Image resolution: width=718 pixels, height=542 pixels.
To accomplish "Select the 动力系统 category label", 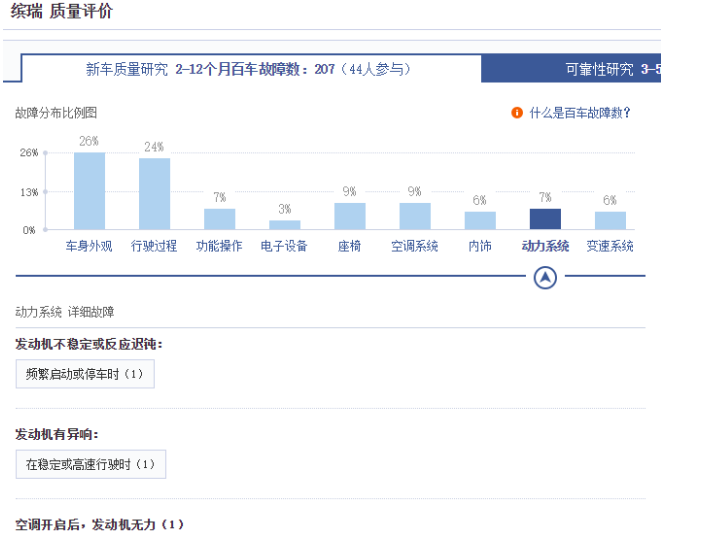I will point(545,246).
